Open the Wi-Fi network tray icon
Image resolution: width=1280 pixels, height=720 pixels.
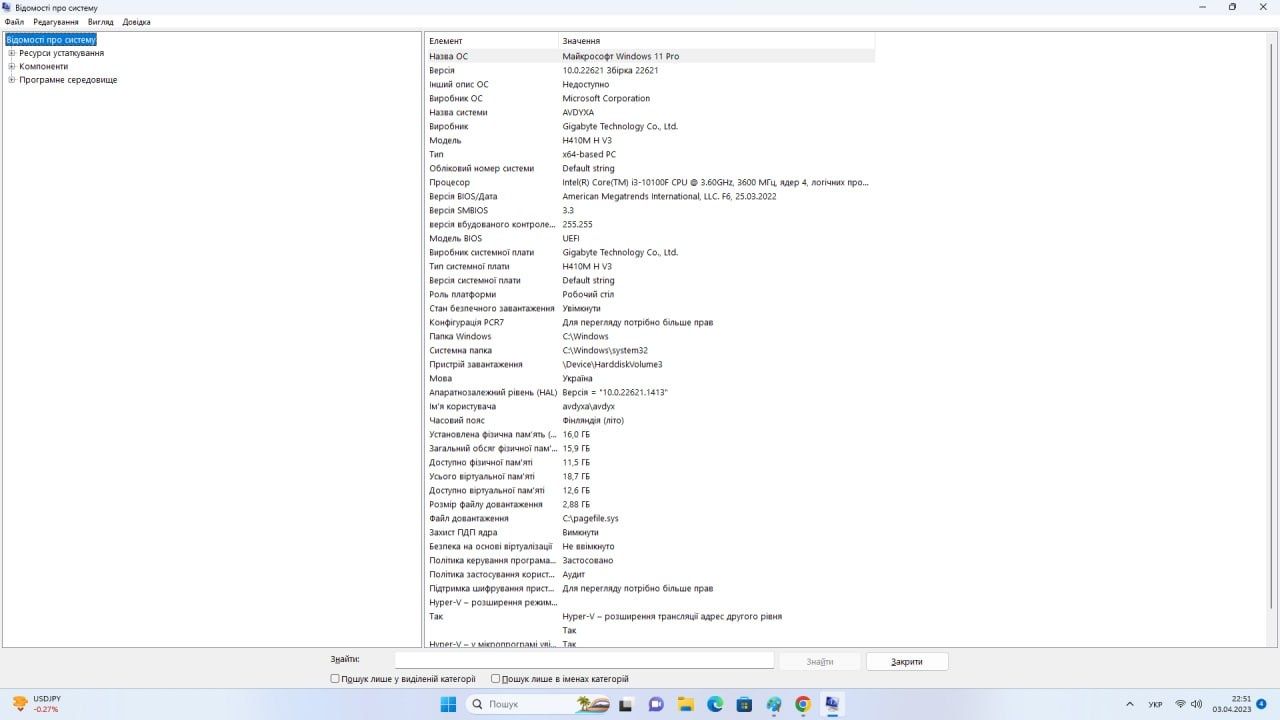click(x=1181, y=704)
